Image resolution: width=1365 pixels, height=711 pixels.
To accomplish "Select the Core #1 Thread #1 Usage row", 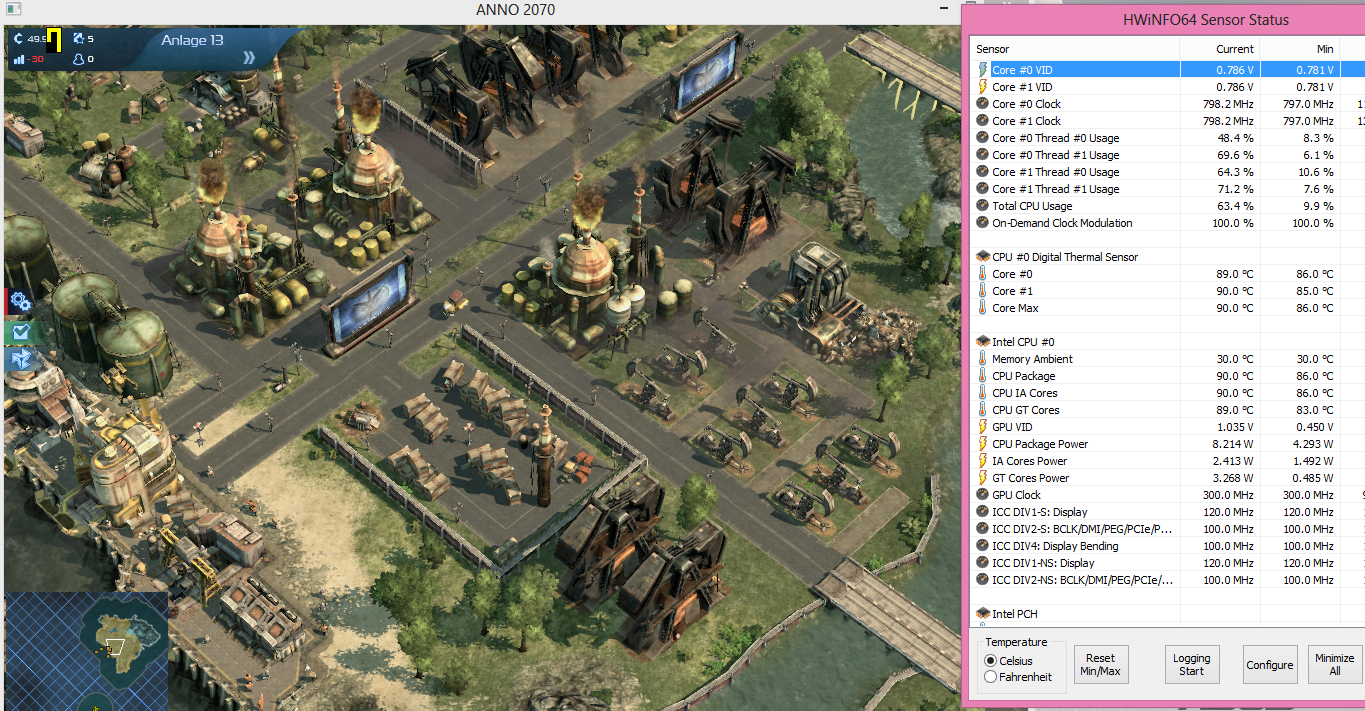I will pyautogui.click(x=1168, y=189).
